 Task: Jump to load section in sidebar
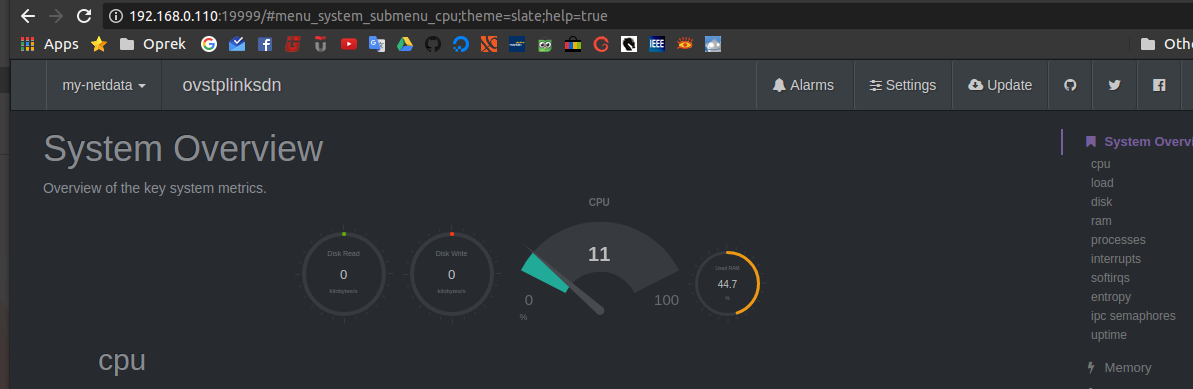pos(1102,183)
